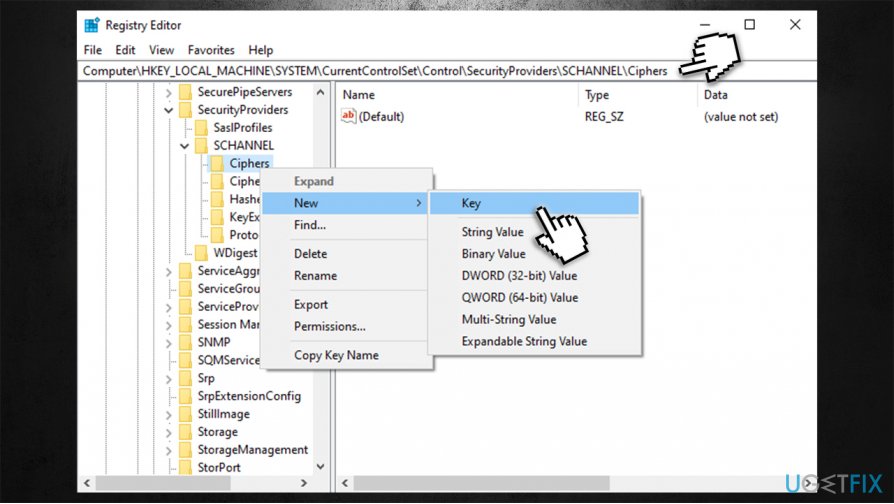Image resolution: width=894 pixels, height=504 pixels.
Task: Expand the Session Manager key
Action: click(x=169, y=325)
